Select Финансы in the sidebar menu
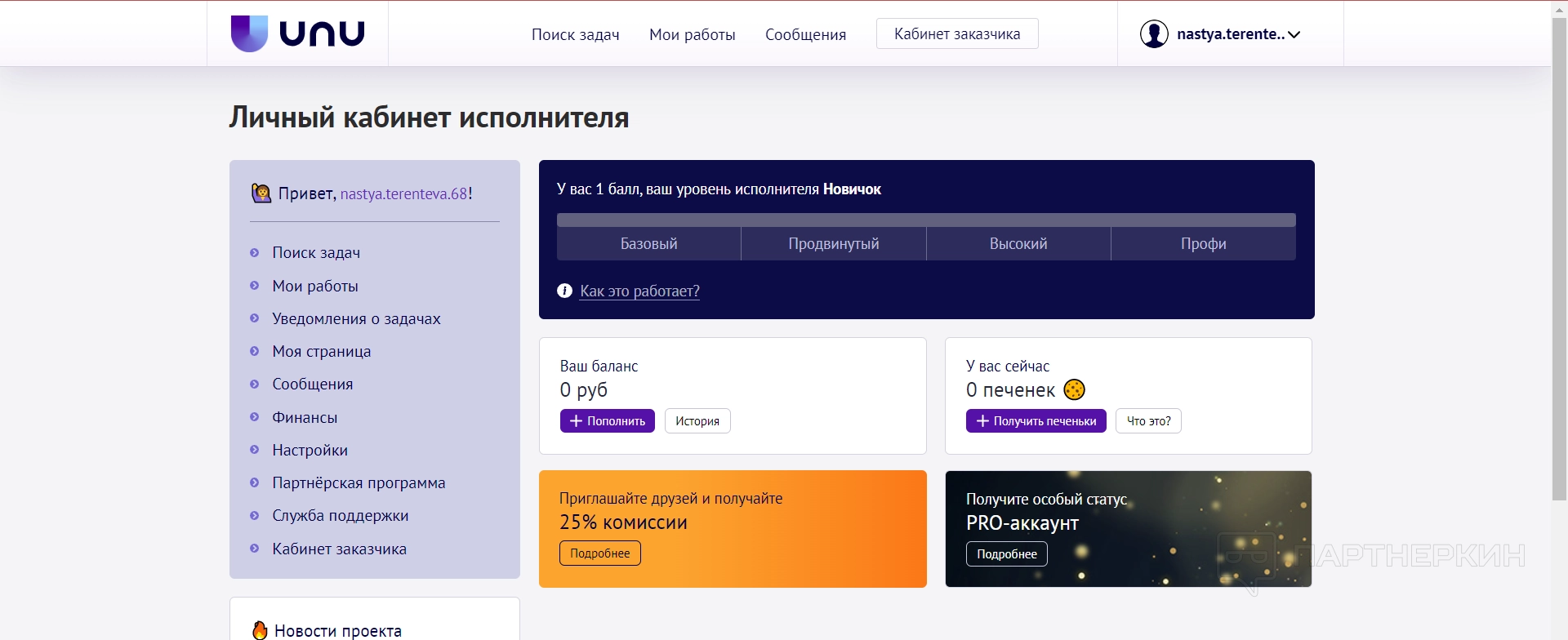 coord(305,417)
